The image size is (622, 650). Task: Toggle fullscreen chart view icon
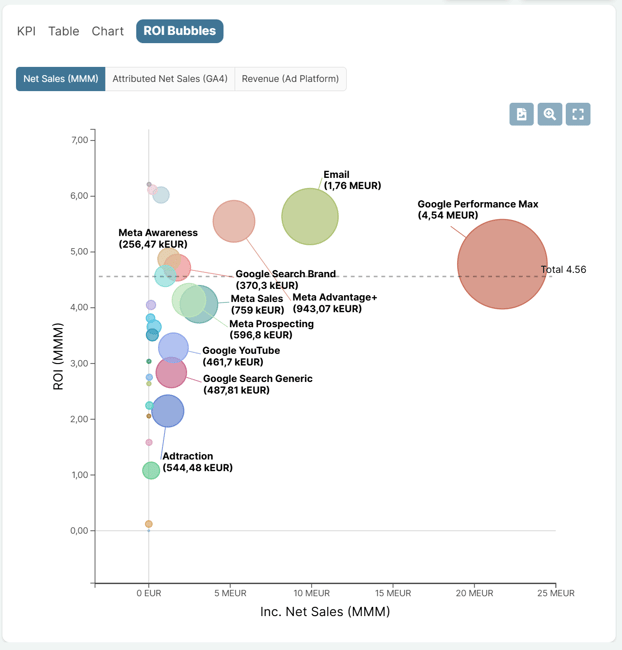click(x=578, y=114)
